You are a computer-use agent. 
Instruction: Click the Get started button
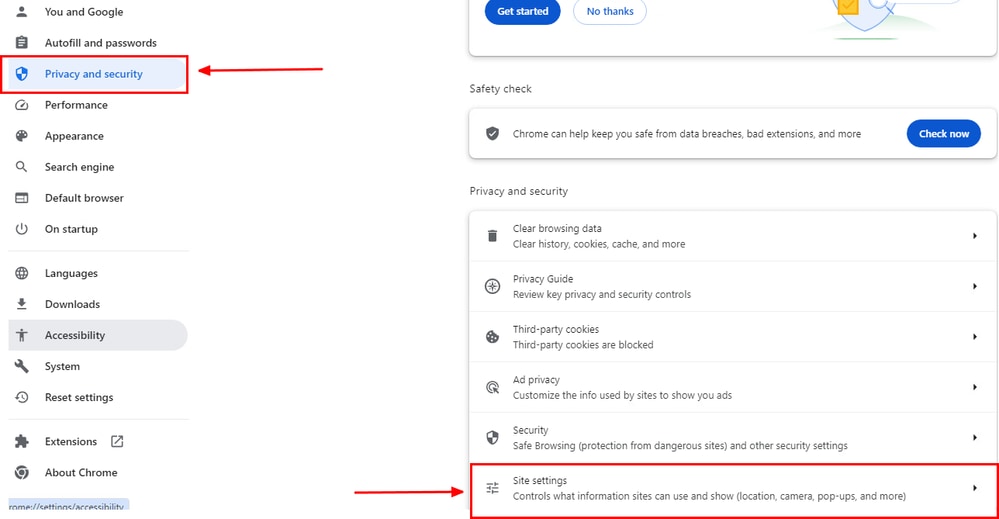click(x=522, y=11)
